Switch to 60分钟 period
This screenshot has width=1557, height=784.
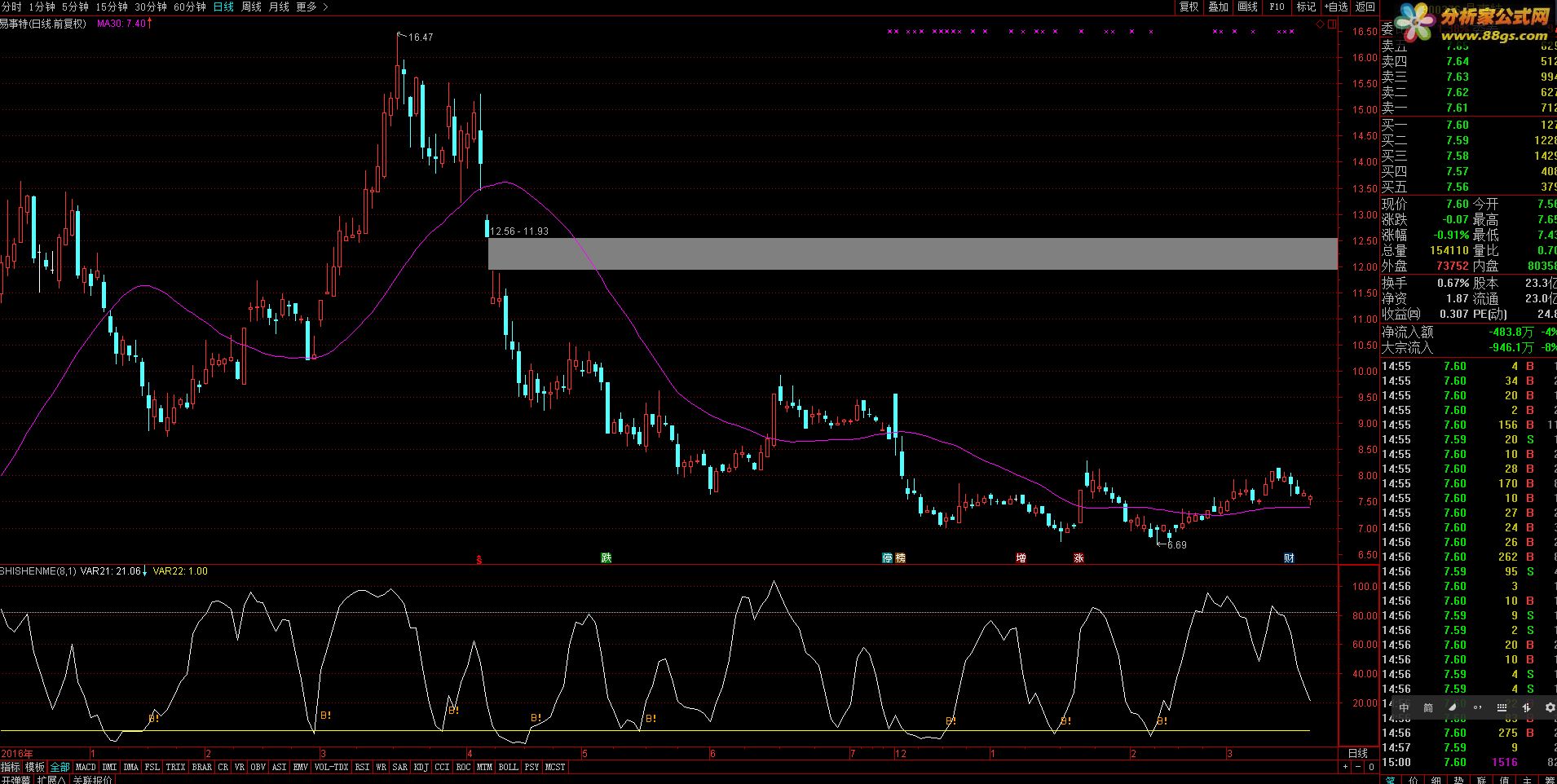tap(190, 7)
